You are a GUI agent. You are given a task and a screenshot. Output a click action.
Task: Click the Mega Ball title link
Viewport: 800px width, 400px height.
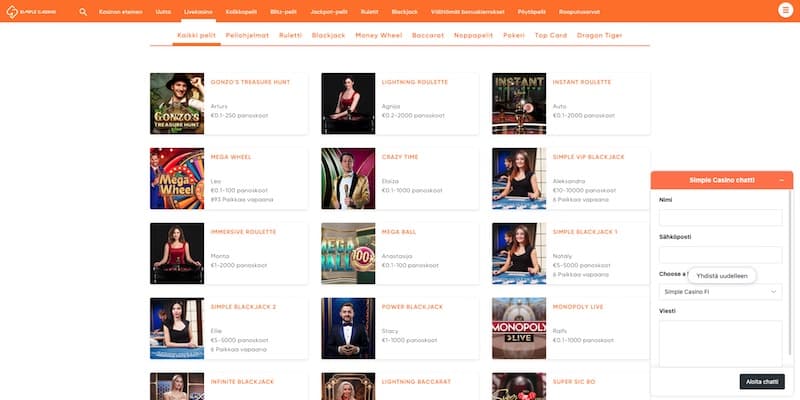point(399,232)
